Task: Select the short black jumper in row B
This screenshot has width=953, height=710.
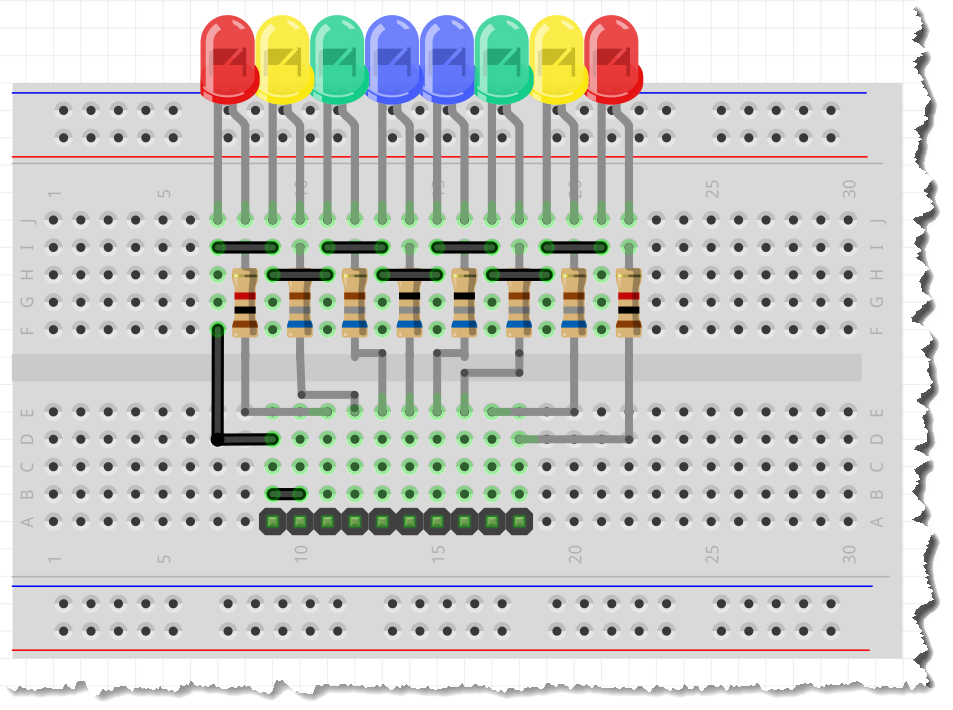Action: (287, 493)
